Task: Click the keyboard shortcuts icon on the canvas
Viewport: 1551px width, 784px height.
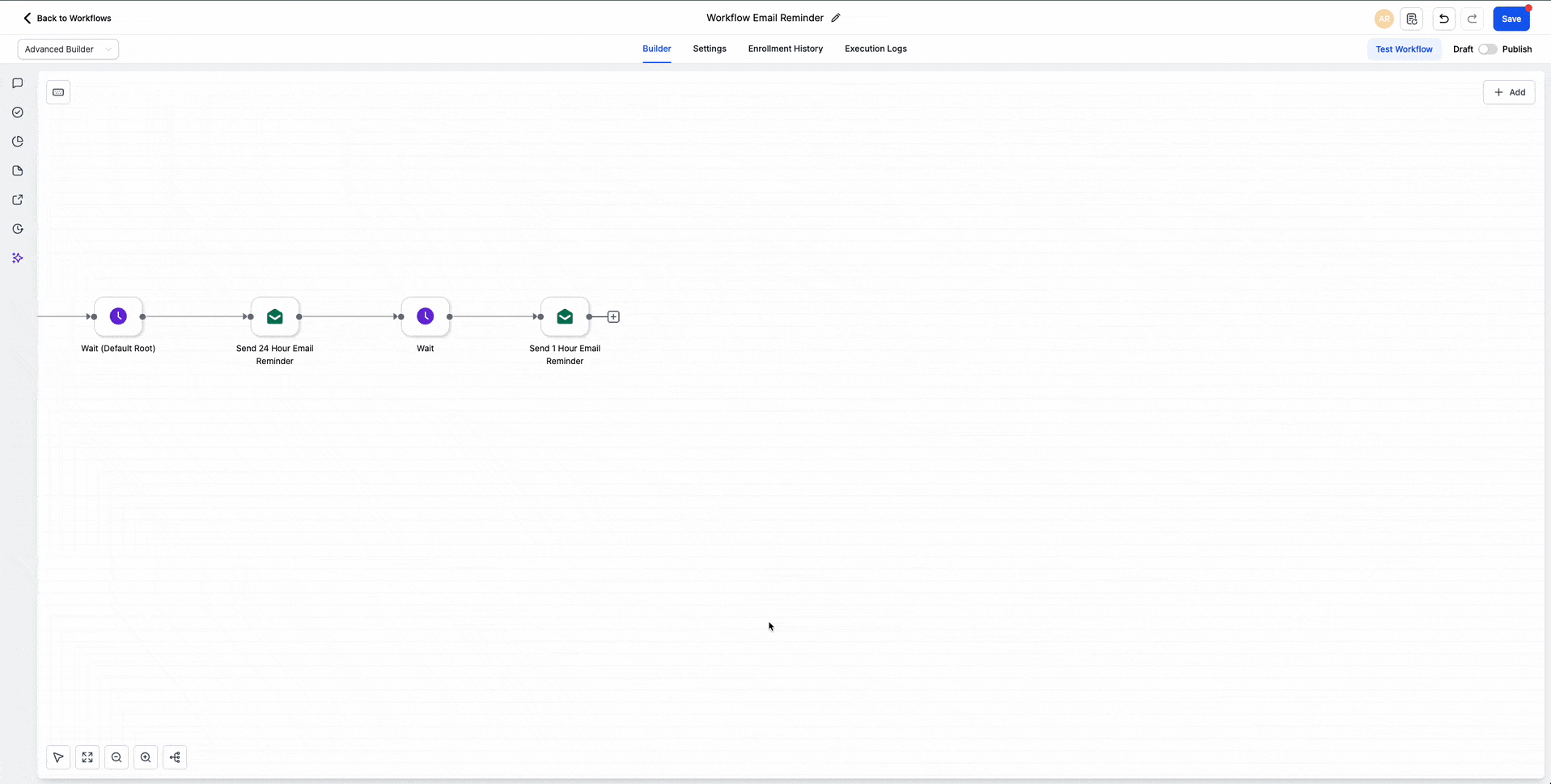Action: point(57,91)
